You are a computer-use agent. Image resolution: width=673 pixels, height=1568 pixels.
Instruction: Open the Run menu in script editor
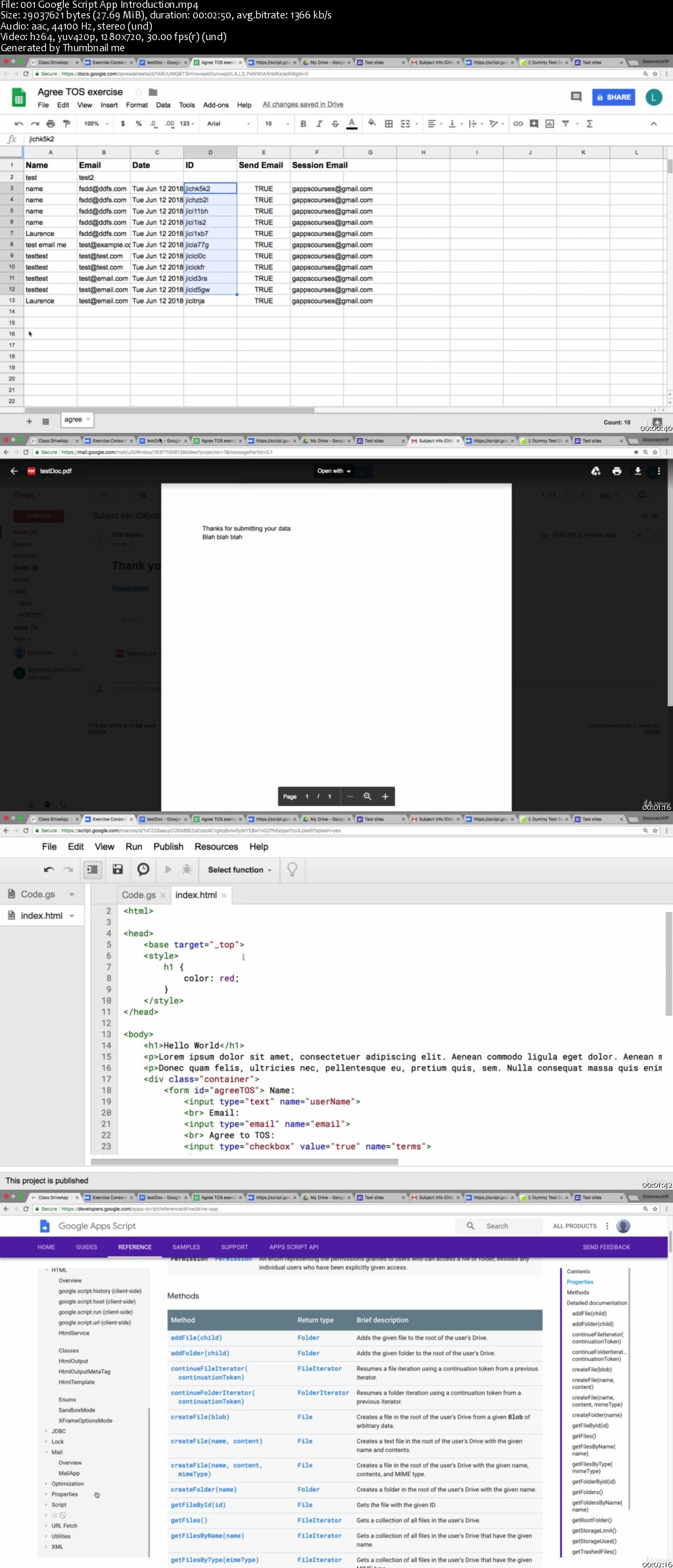[134, 847]
